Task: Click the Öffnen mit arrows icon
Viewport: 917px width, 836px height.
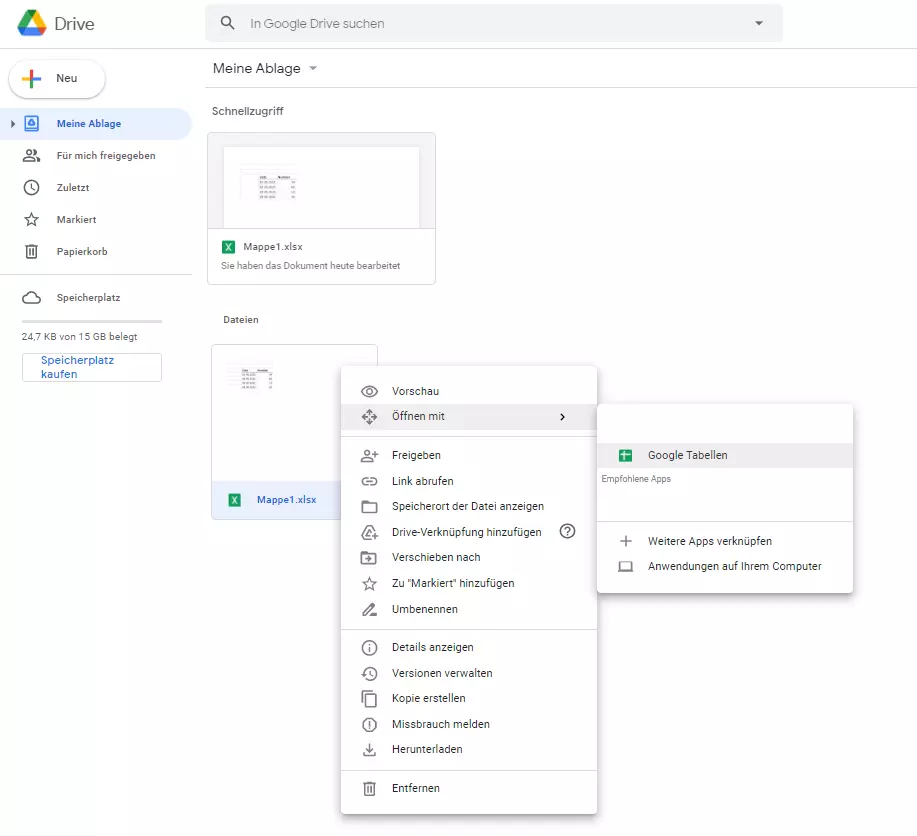Action: coord(369,417)
